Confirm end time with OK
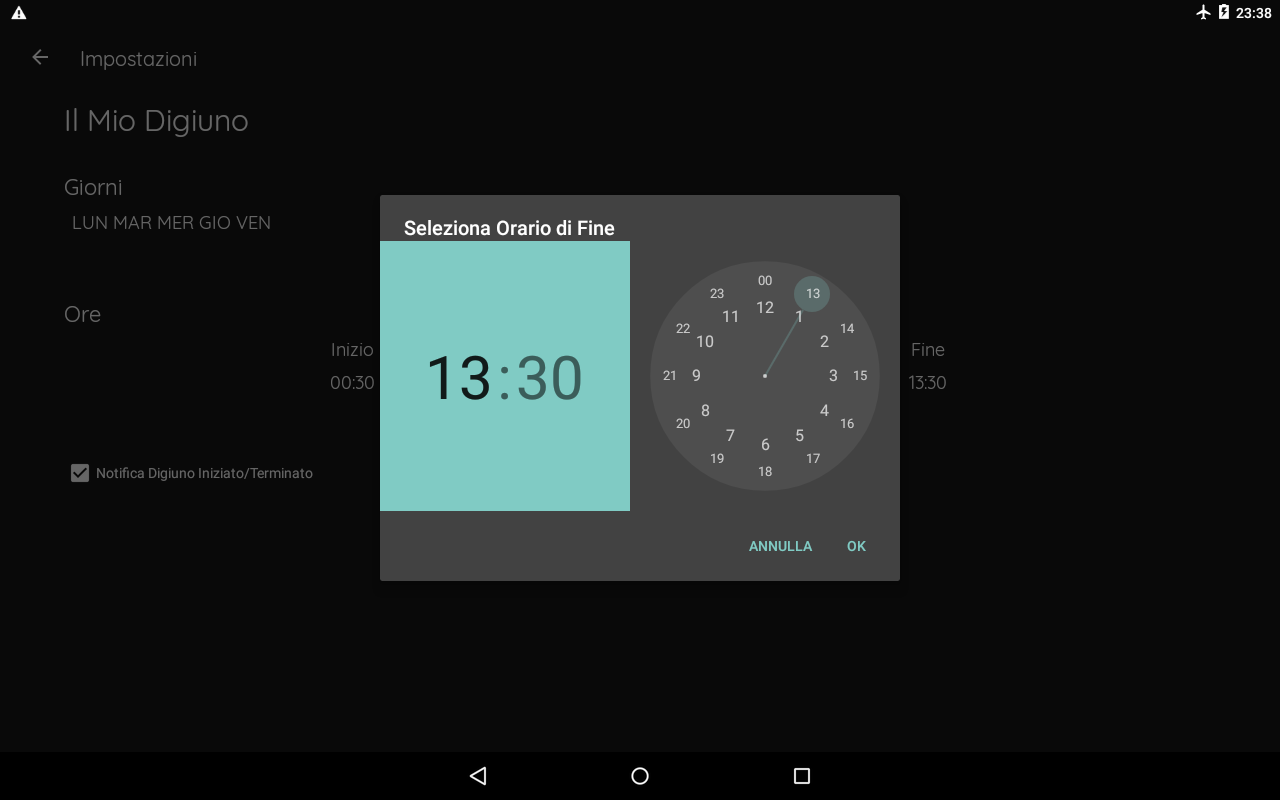Viewport: 1280px width, 800px height. click(856, 546)
